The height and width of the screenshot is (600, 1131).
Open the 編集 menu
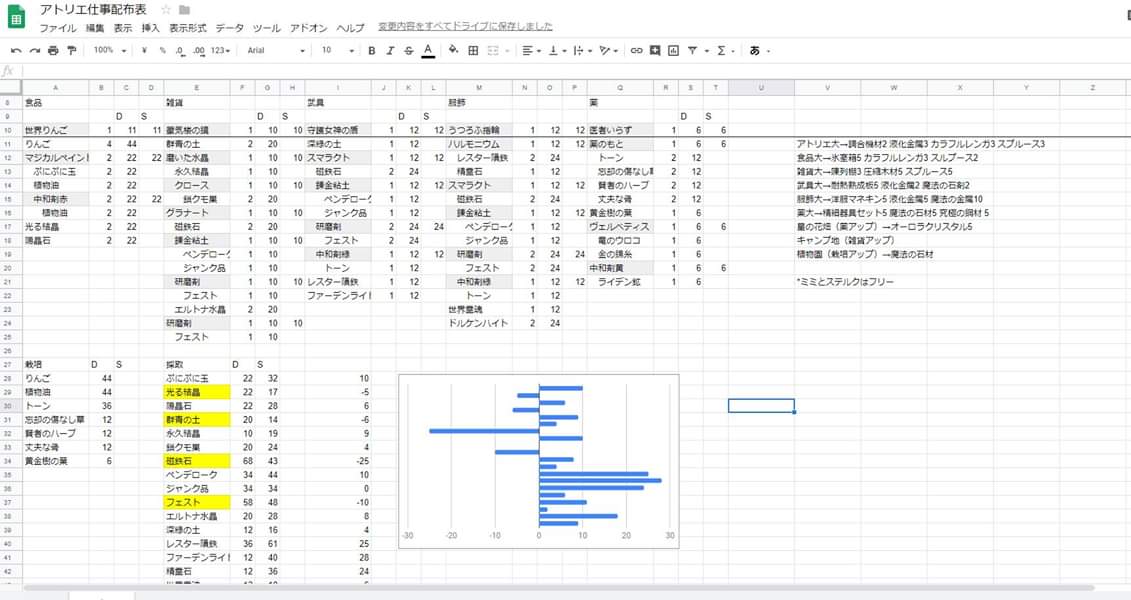(x=94, y=28)
